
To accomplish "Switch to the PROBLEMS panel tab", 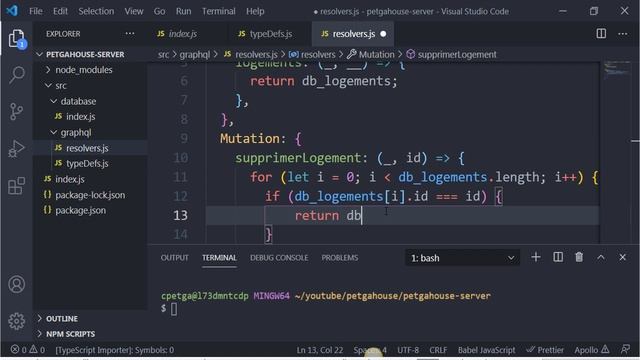I will coord(340,258).
